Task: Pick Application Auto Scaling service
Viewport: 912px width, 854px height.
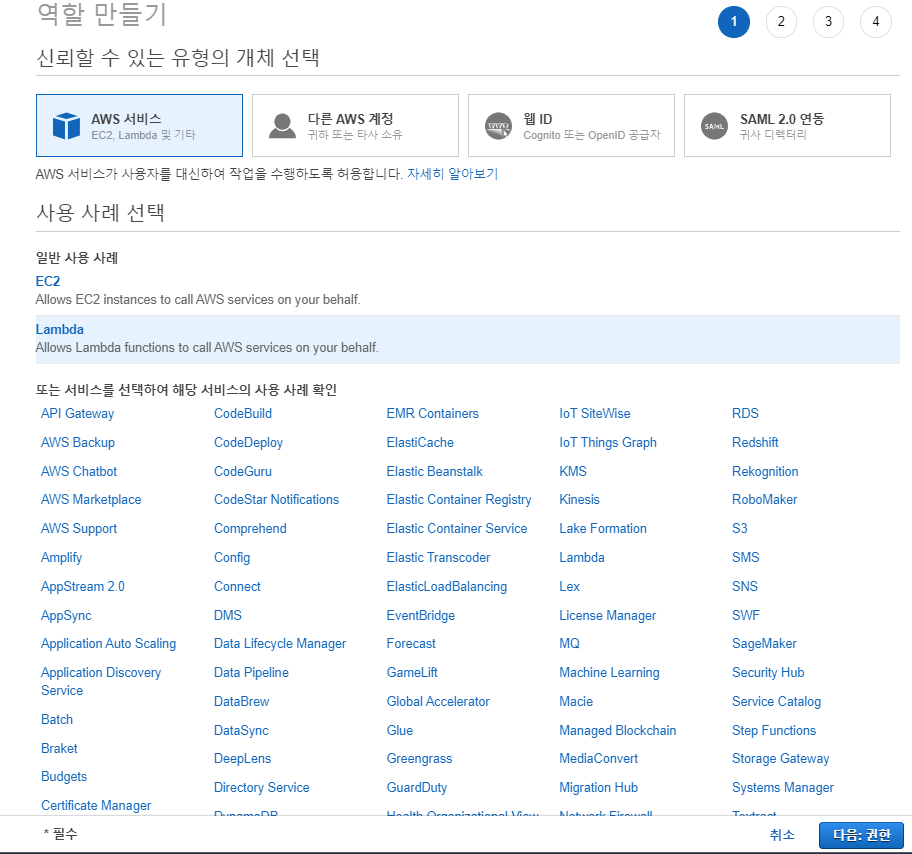Action: (108, 643)
